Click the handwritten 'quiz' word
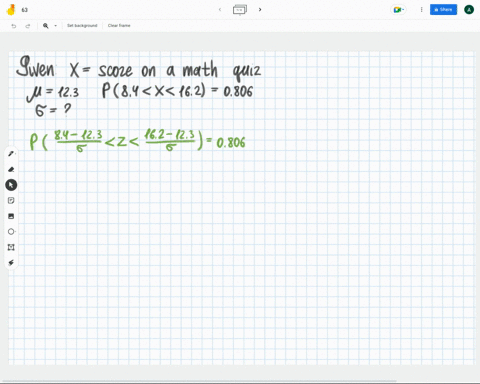The image size is (480, 384). click(247, 71)
